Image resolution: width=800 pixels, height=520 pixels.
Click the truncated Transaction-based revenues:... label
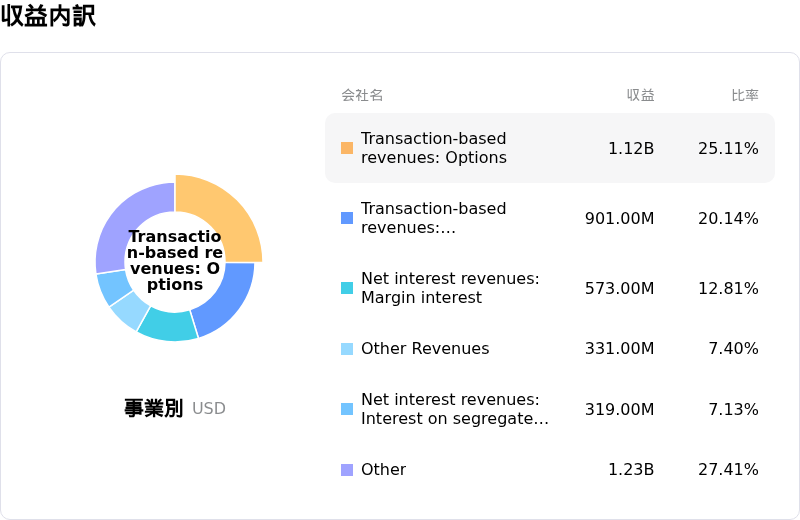click(x=434, y=218)
